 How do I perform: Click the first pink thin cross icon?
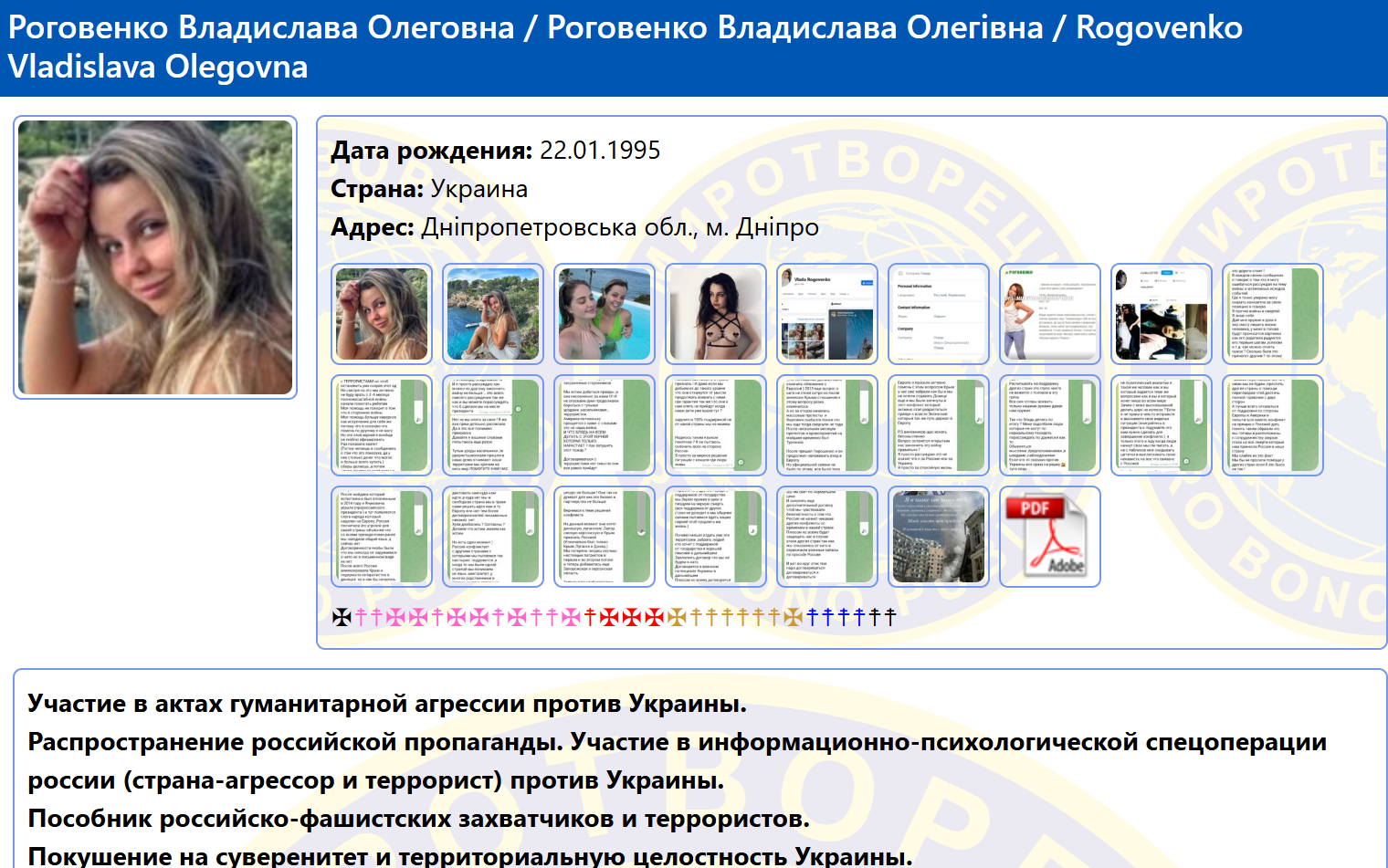coord(361,618)
